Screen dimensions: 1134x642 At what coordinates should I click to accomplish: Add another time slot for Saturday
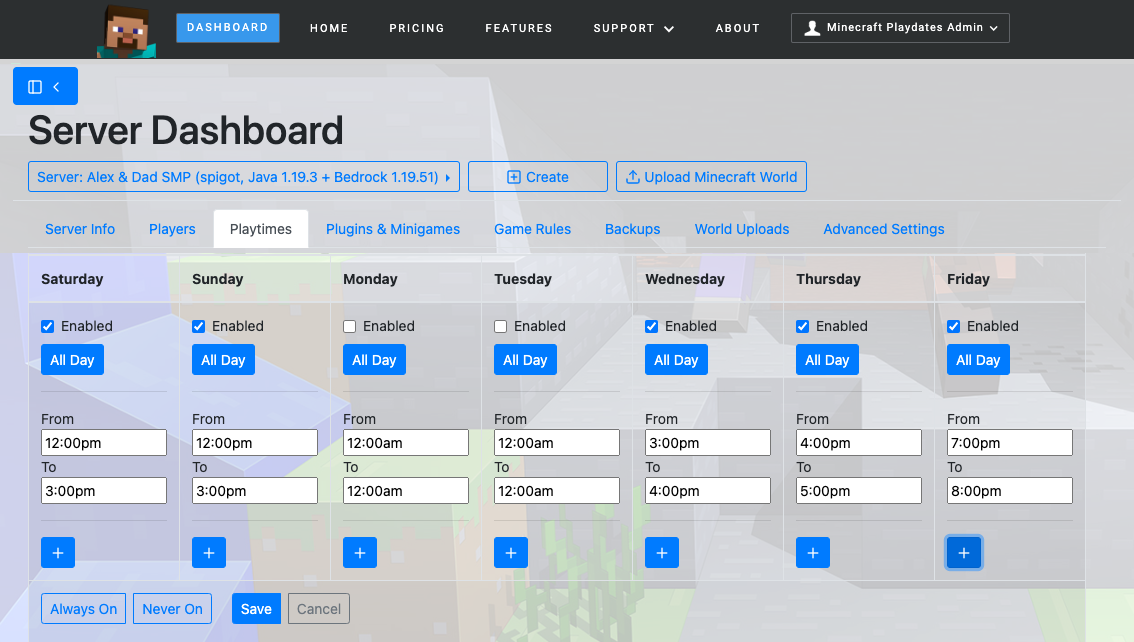click(57, 552)
